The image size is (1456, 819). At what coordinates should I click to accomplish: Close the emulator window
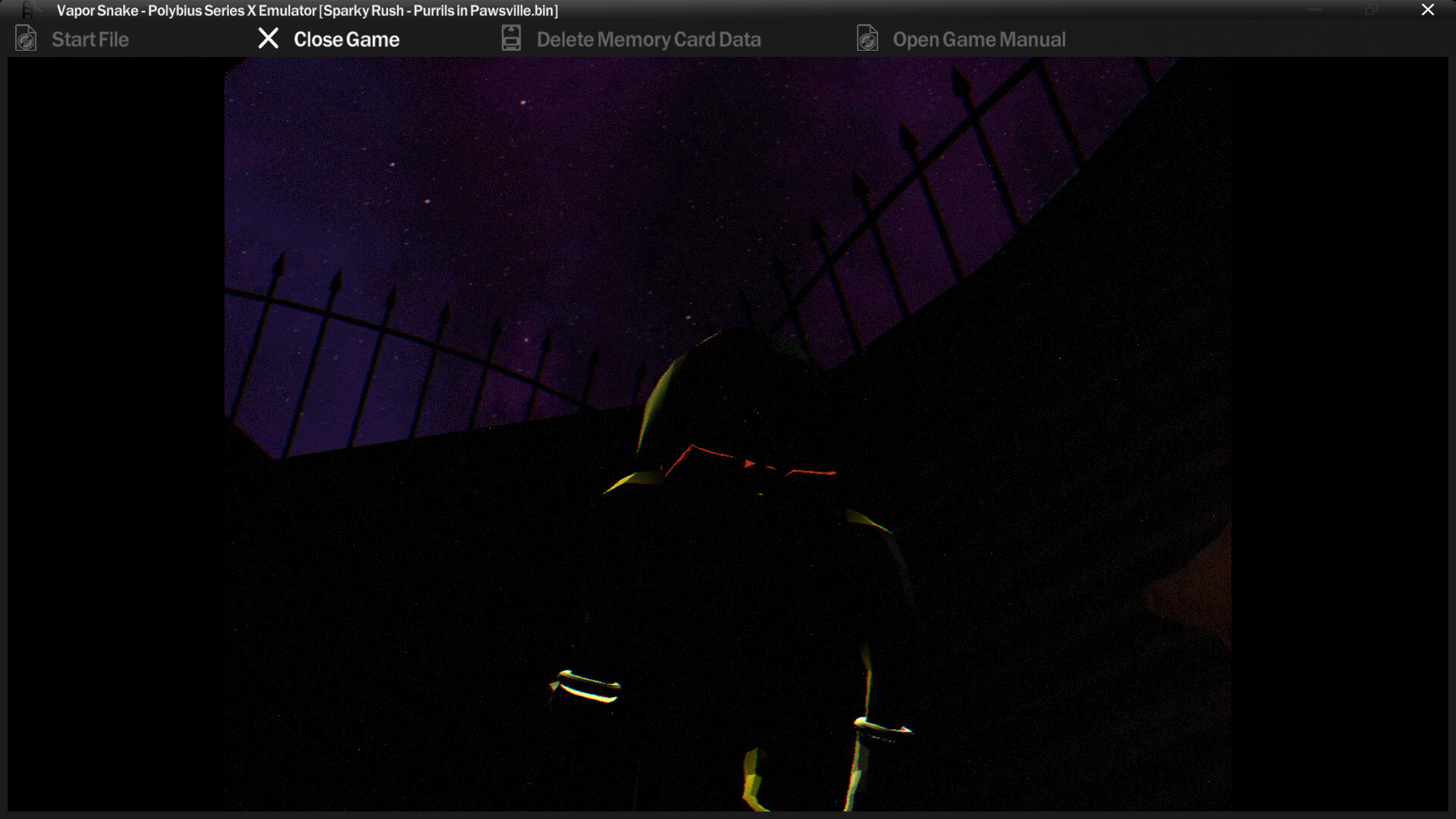(1427, 10)
